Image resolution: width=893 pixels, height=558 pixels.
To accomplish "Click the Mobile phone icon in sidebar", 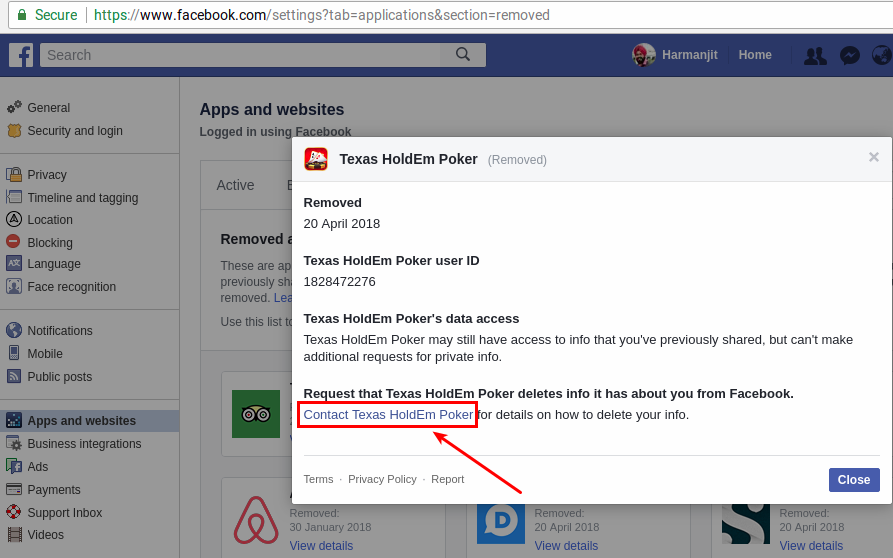I will pyautogui.click(x=14, y=353).
